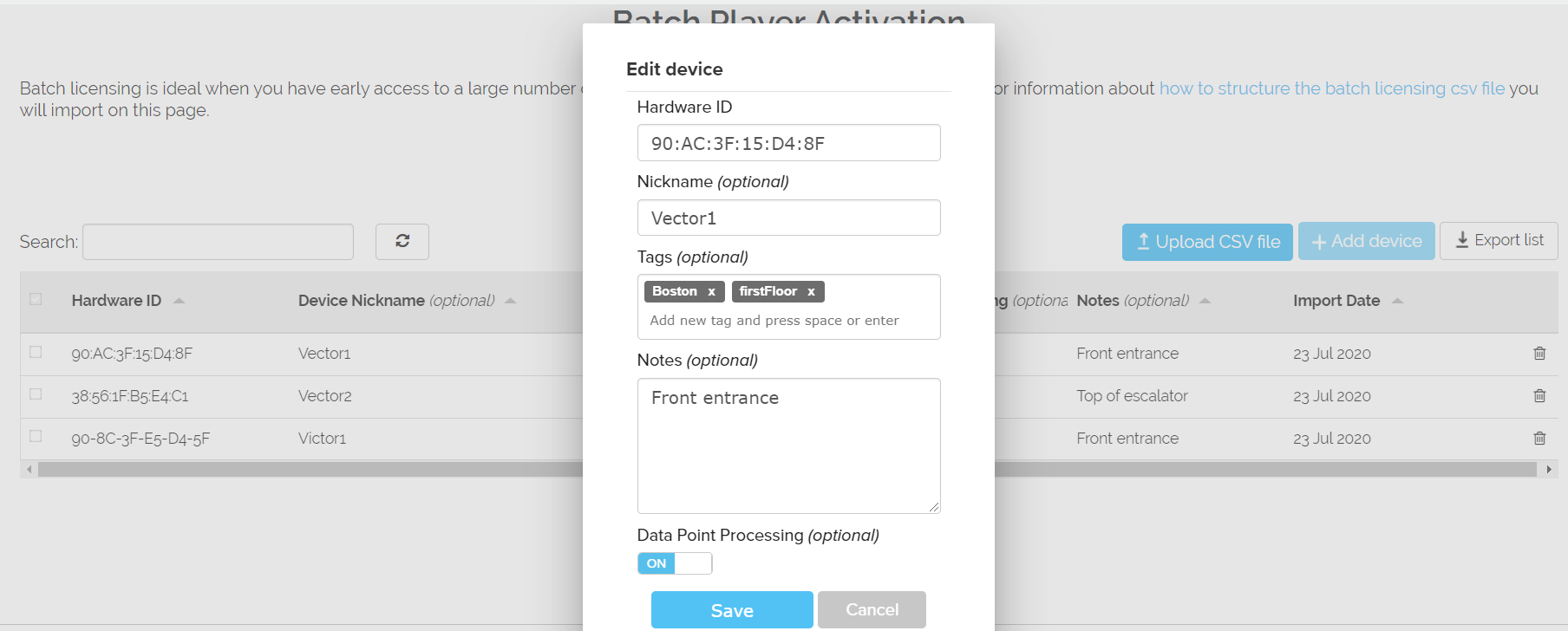Sort by Notes column arrow

(x=1205, y=301)
